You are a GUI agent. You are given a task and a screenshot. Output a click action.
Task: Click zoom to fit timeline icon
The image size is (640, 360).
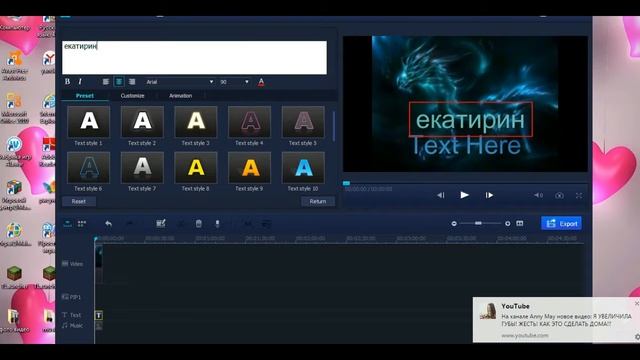[x=520, y=224]
